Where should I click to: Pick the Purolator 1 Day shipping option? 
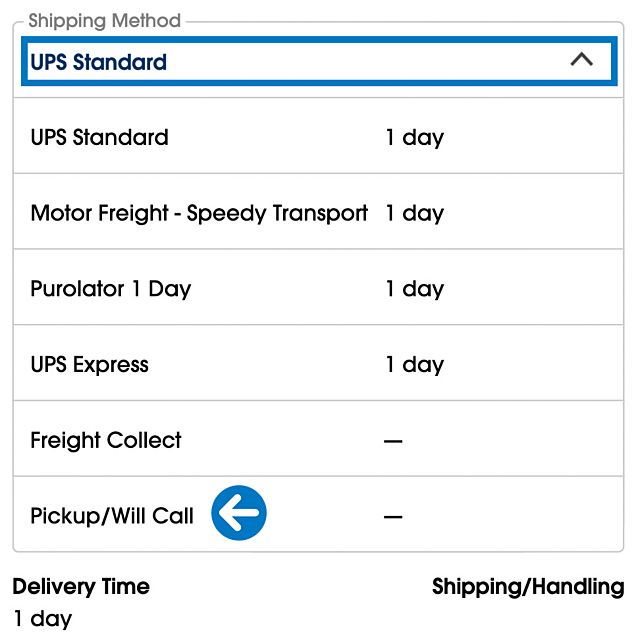[x=110, y=290]
